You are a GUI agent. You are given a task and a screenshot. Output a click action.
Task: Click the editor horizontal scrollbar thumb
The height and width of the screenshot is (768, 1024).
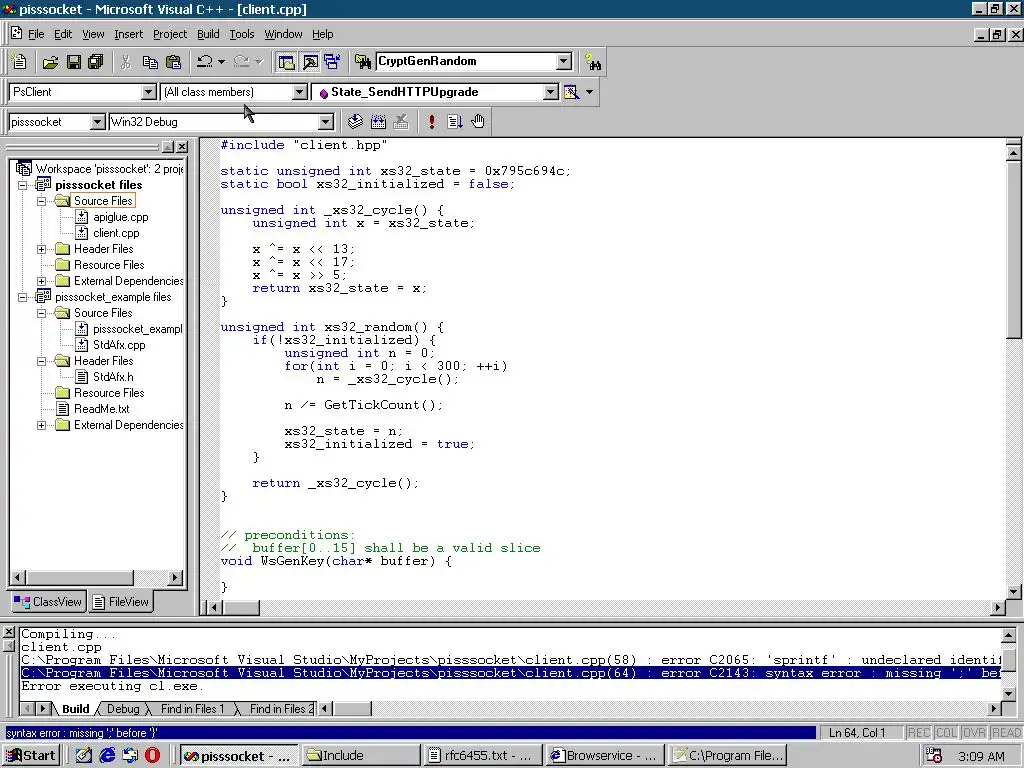click(x=241, y=607)
